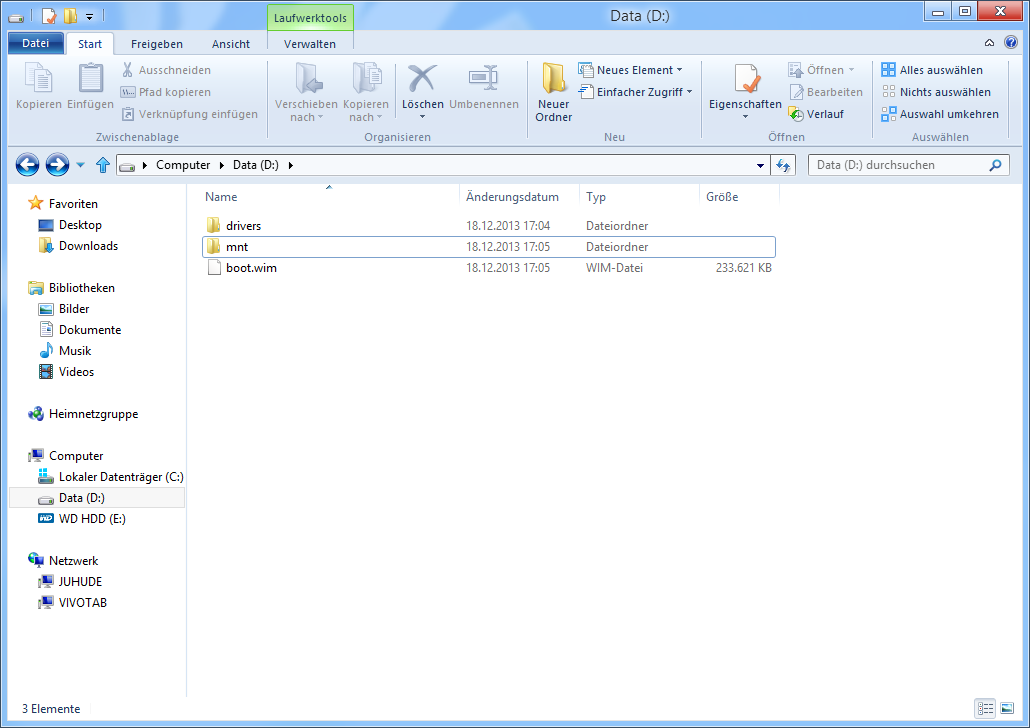Collapse the ribbon with the chevron
This screenshot has width=1030, height=728.
[x=989, y=43]
